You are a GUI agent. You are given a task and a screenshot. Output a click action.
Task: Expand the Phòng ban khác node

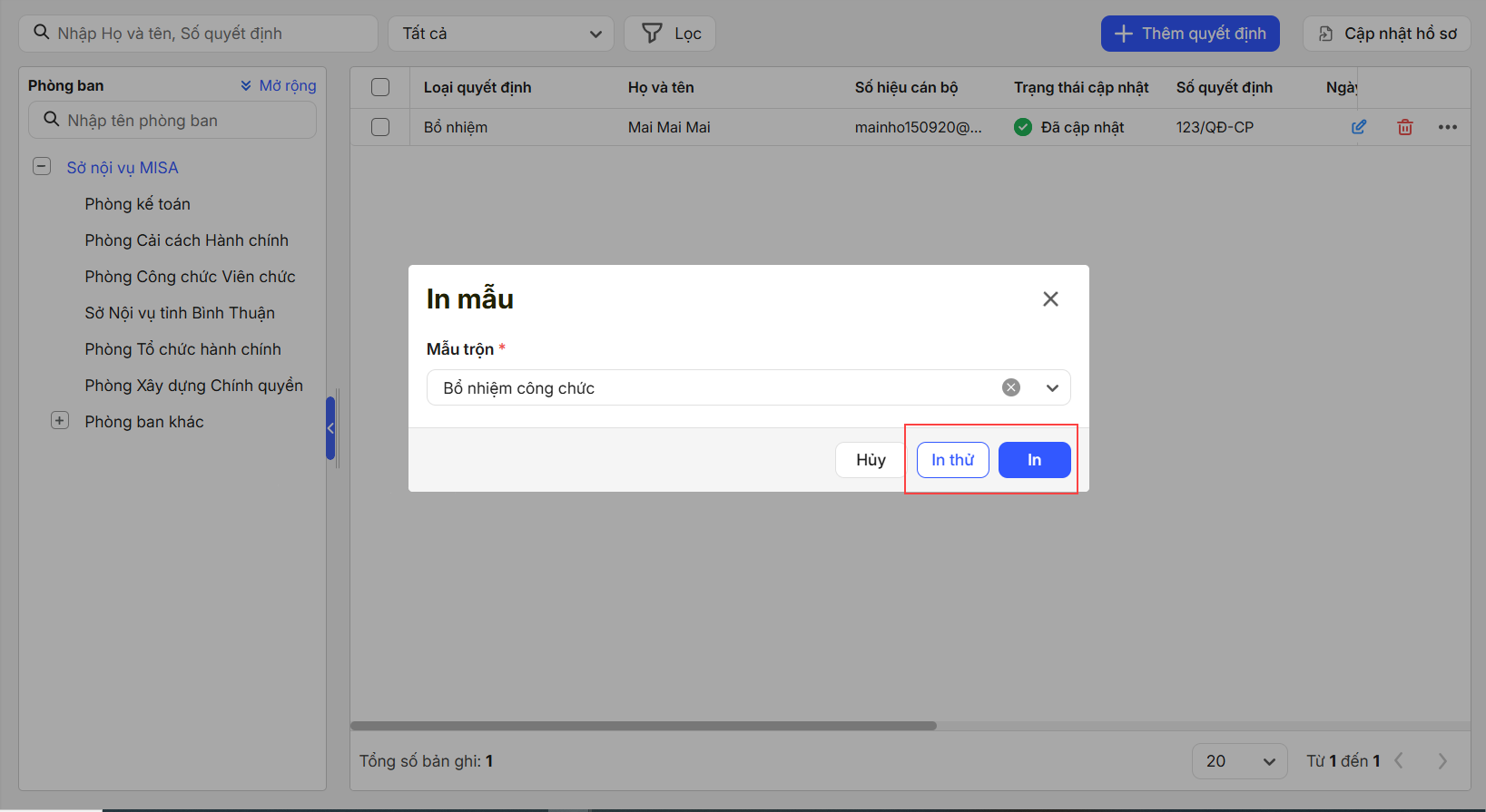pyautogui.click(x=60, y=421)
